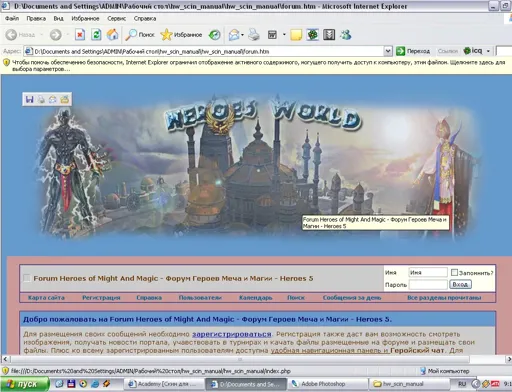Screen dimensions: 512x392
Task: Switch to Academy taskbar window
Action: click(x=164, y=384)
